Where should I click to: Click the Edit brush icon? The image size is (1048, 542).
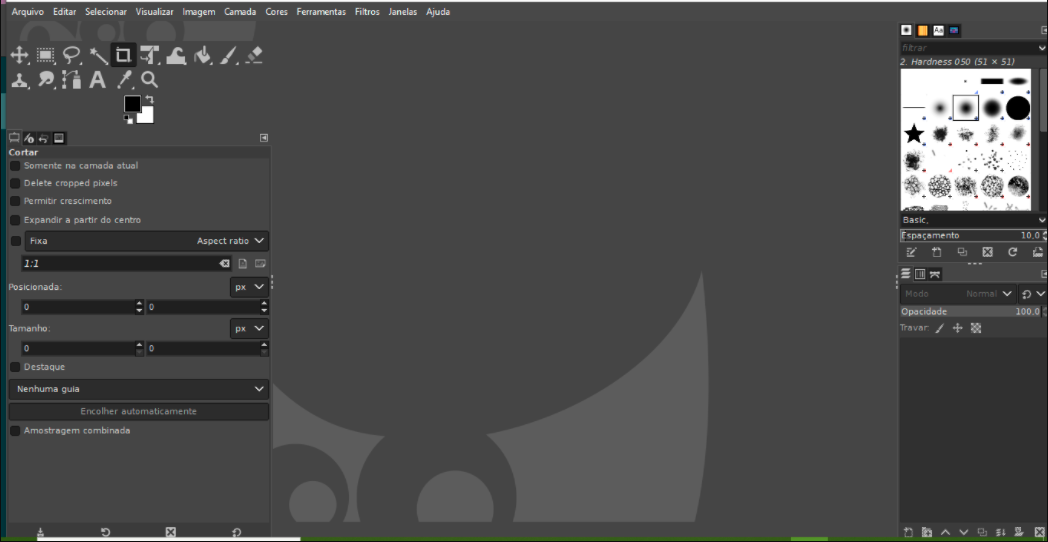pos(910,252)
